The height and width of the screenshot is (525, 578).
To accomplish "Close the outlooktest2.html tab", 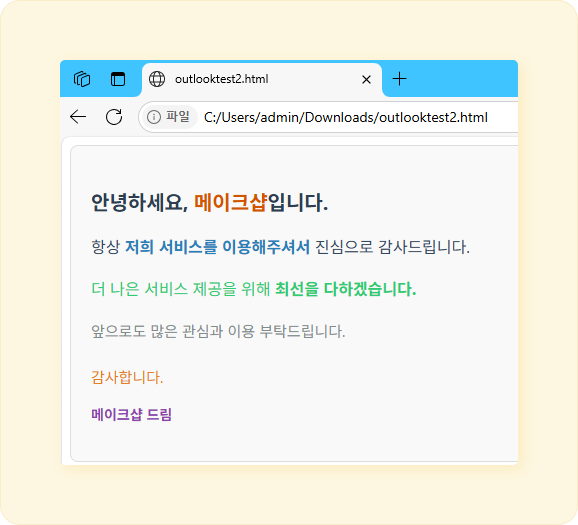I will pyautogui.click(x=366, y=79).
